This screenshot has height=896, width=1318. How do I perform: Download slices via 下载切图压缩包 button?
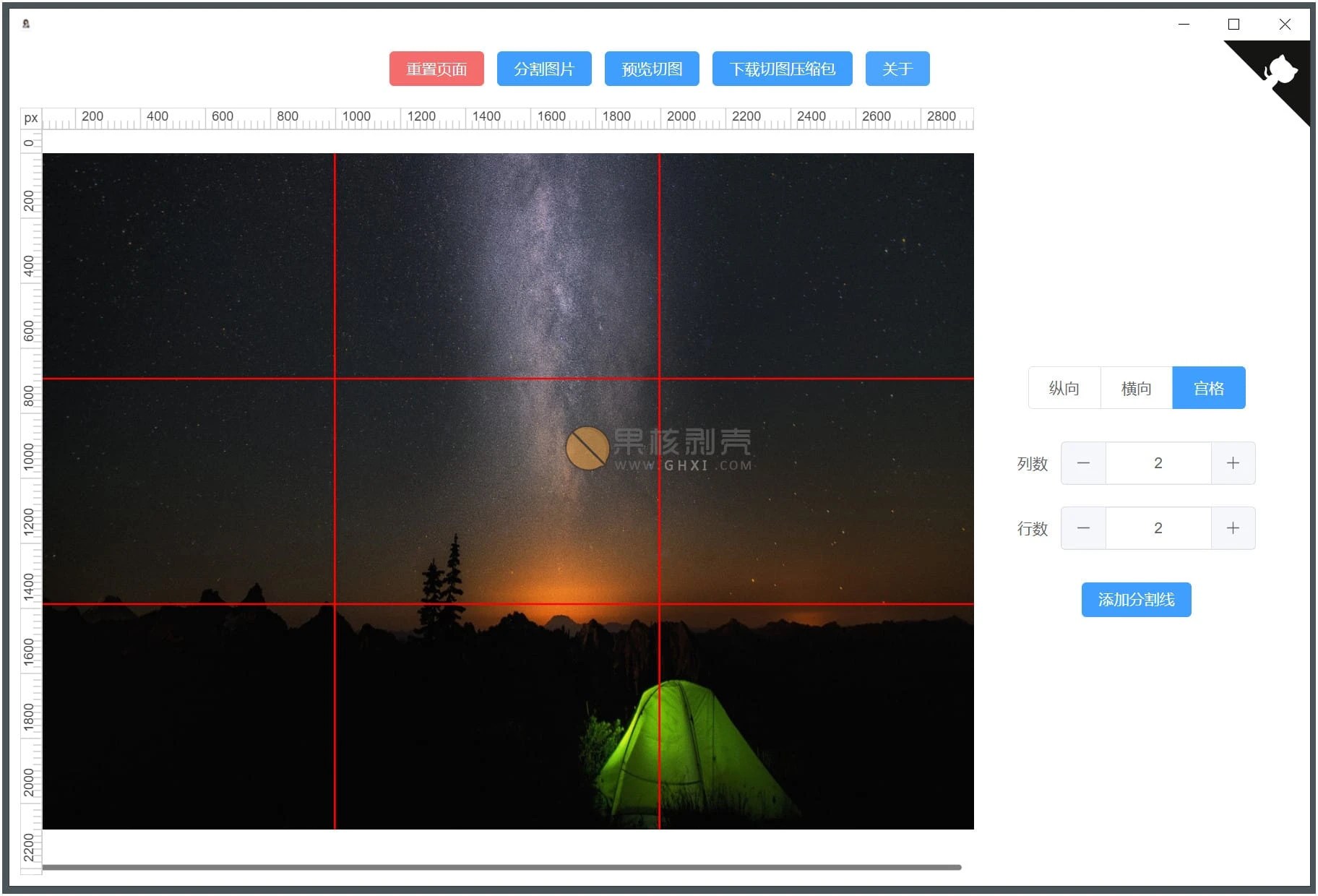[783, 69]
